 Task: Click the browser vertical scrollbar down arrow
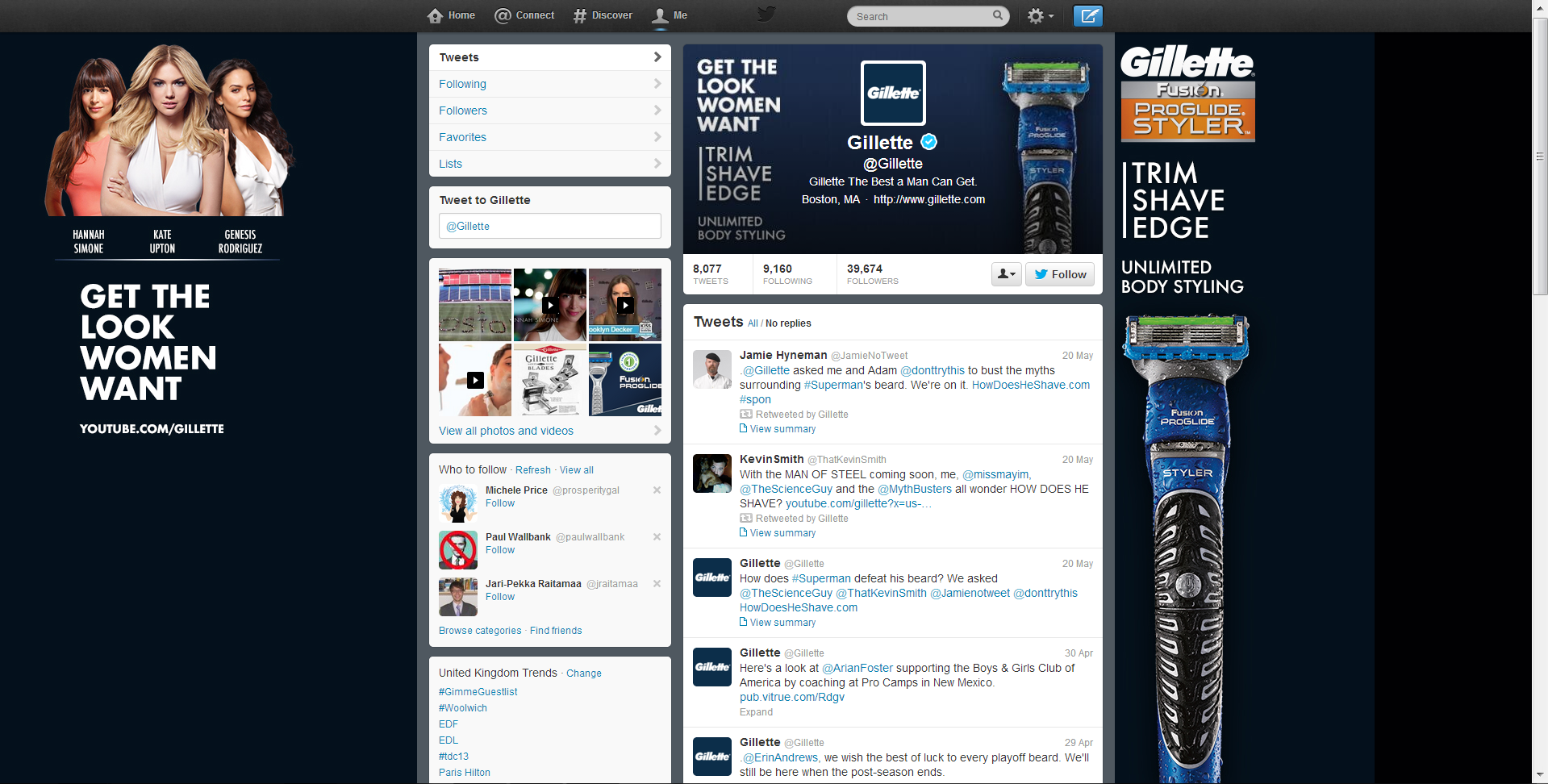[1540, 776]
